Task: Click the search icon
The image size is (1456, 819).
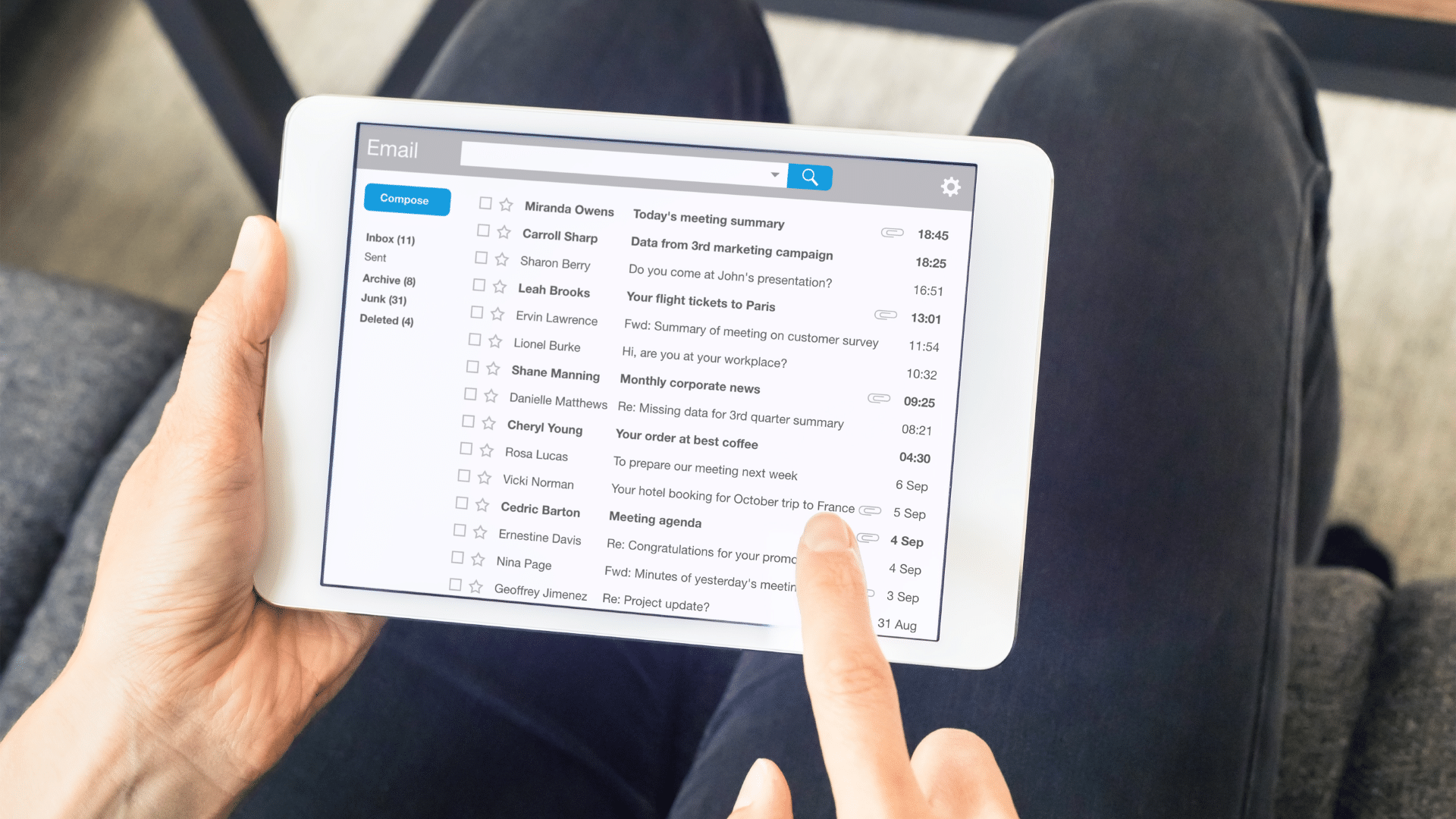Action: click(x=811, y=177)
